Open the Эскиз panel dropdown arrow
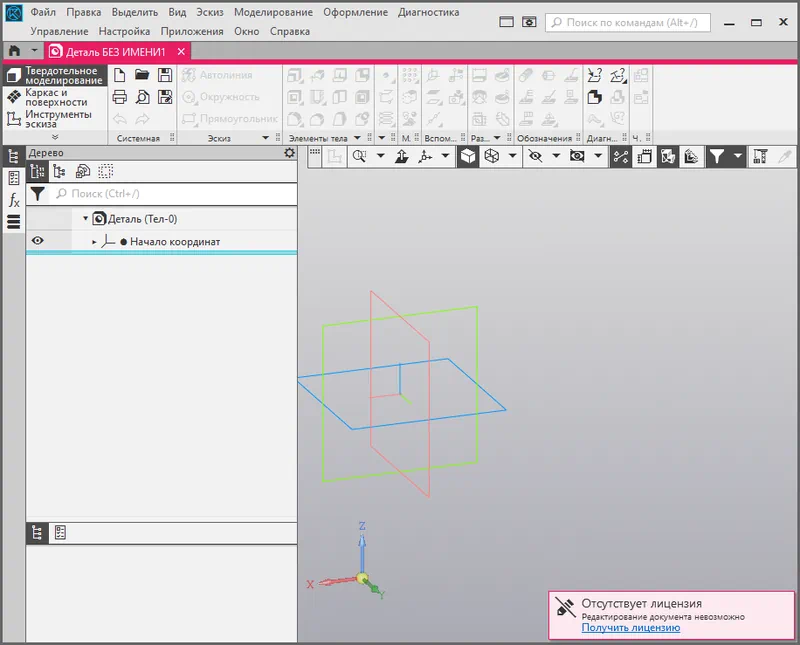Image resolution: width=800 pixels, height=645 pixels. pos(265,138)
